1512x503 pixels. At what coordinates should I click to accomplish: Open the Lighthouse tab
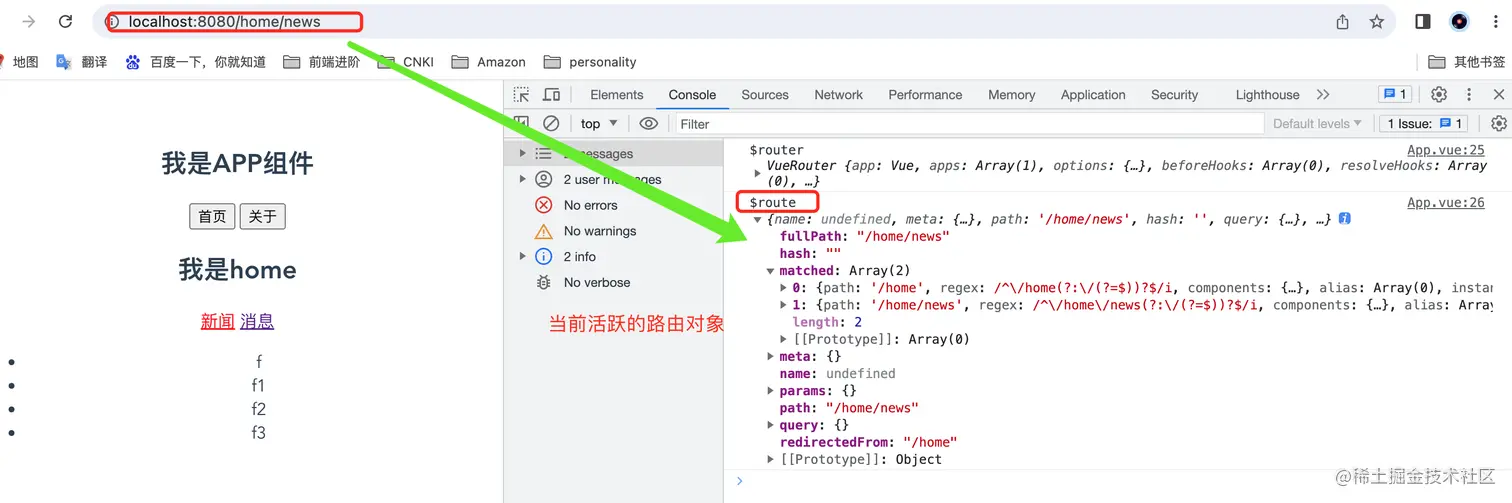tap(1267, 95)
